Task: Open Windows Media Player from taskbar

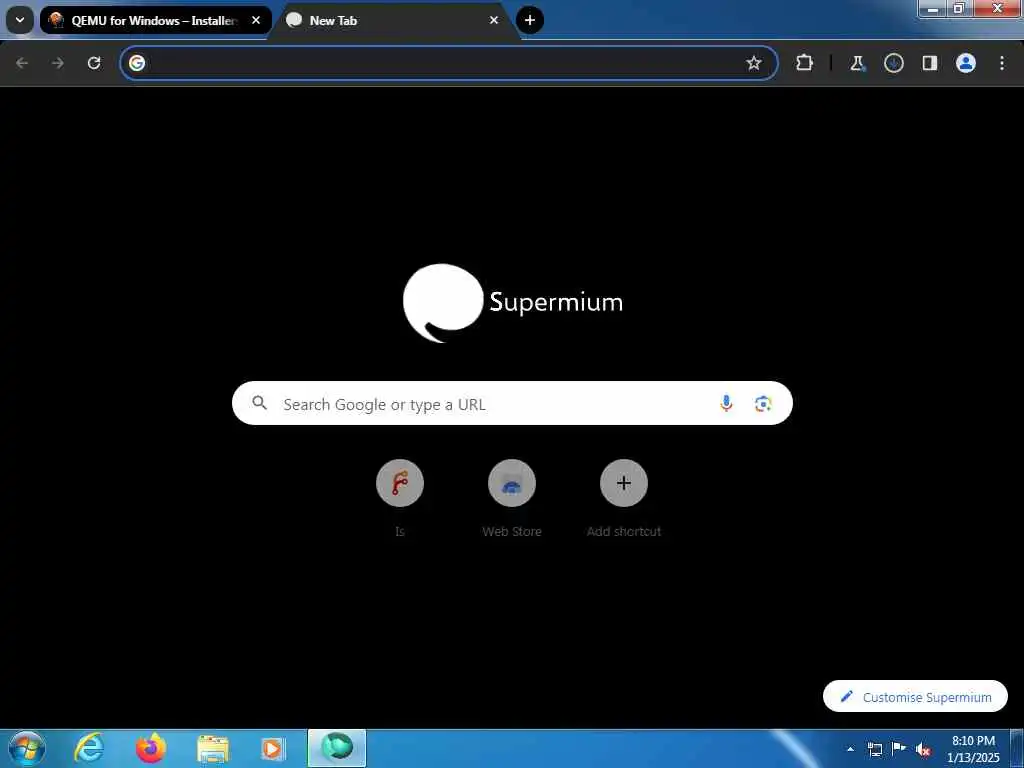Action: point(272,749)
